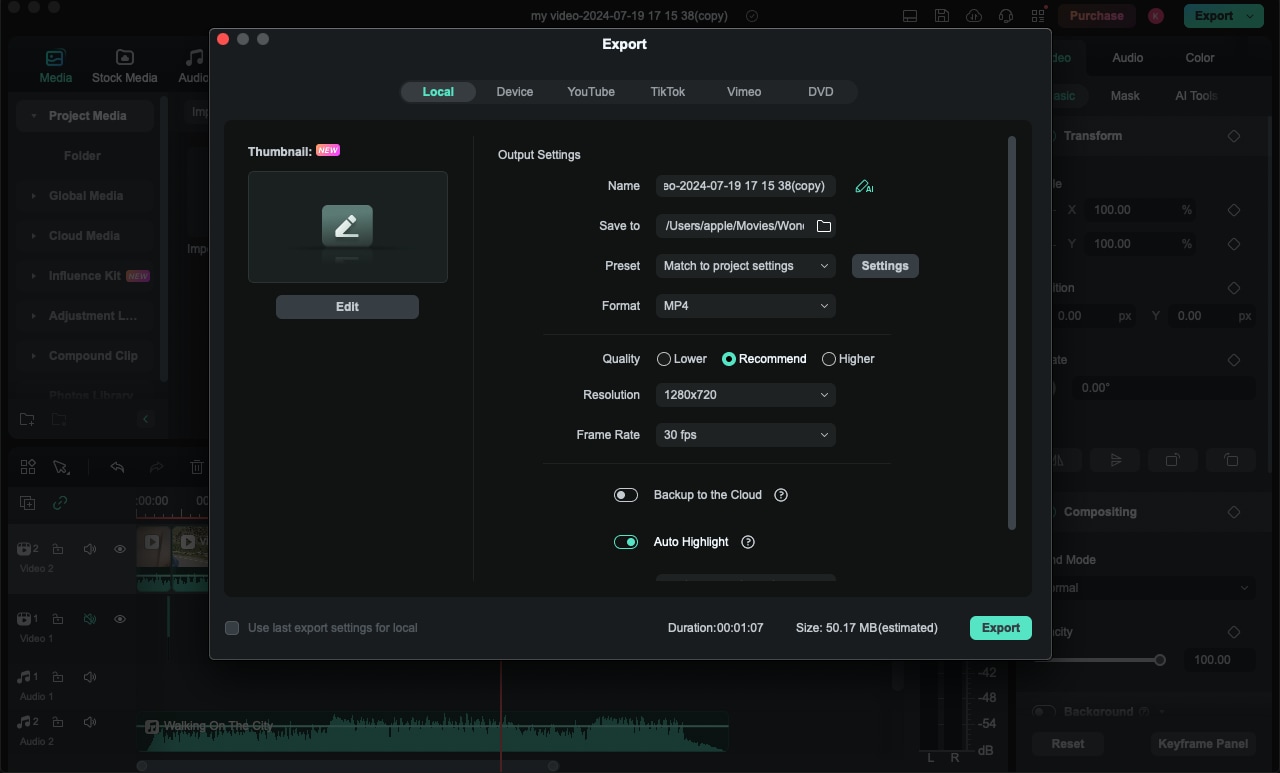The width and height of the screenshot is (1280, 773).
Task: Open the layout switch icon in the title bar
Action: coord(910,16)
